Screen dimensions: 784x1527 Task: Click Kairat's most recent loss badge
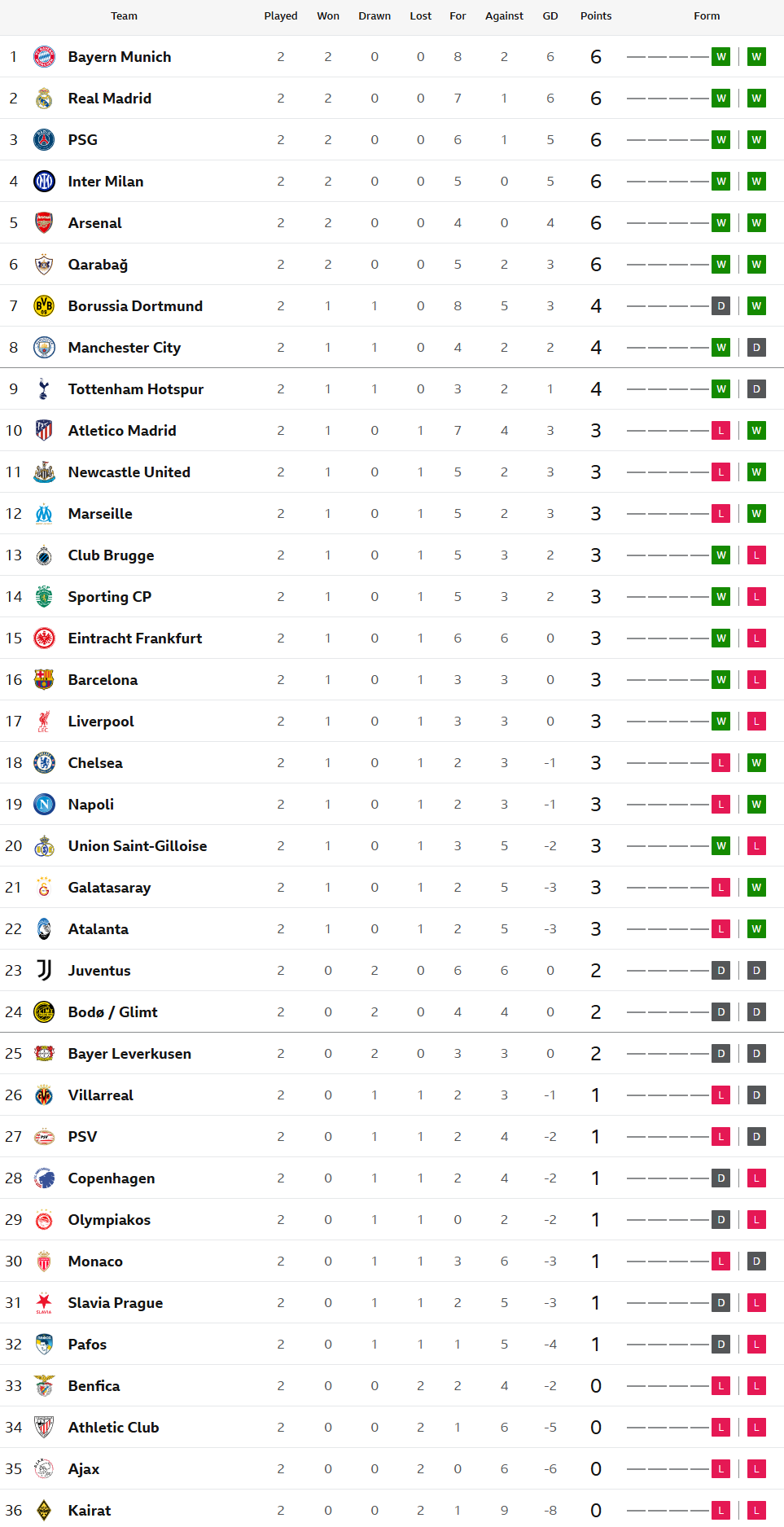pyautogui.click(x=756, y=1511)
